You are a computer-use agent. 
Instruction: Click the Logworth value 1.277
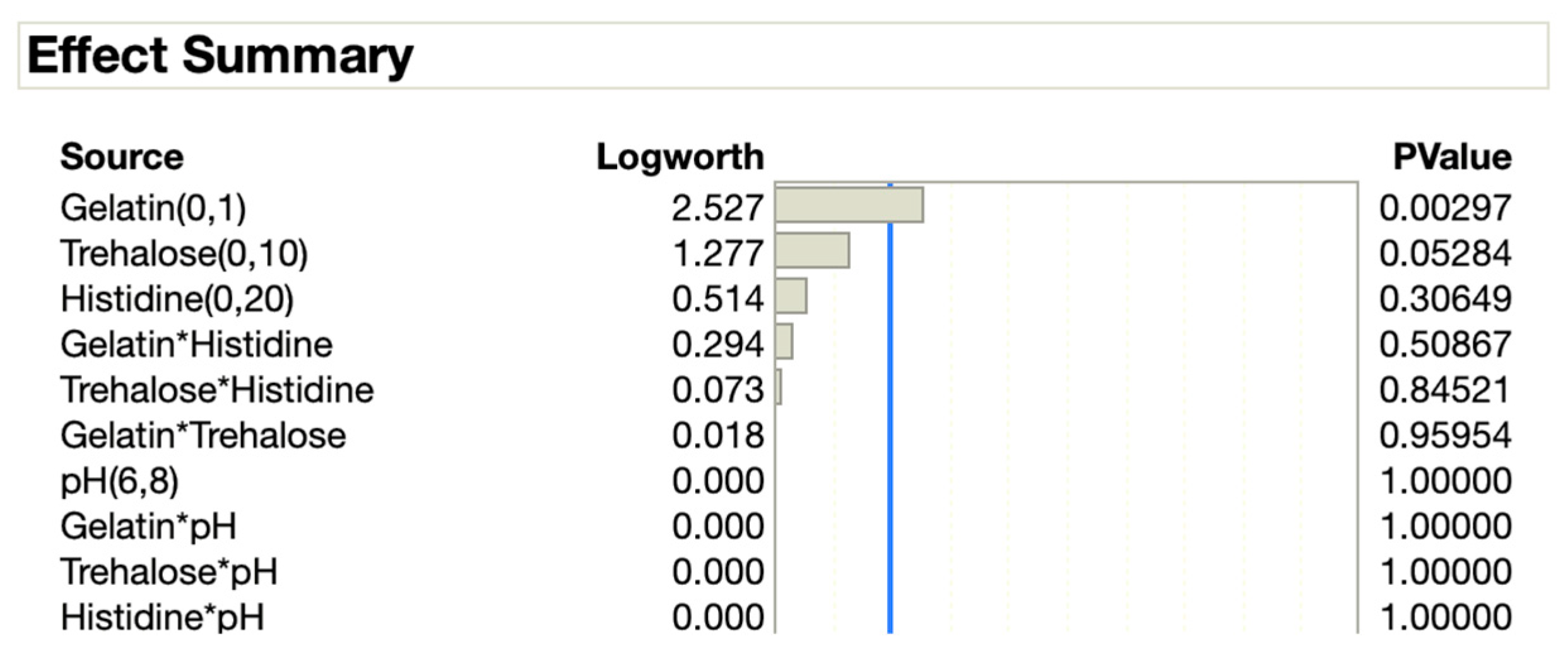point(718,254)
